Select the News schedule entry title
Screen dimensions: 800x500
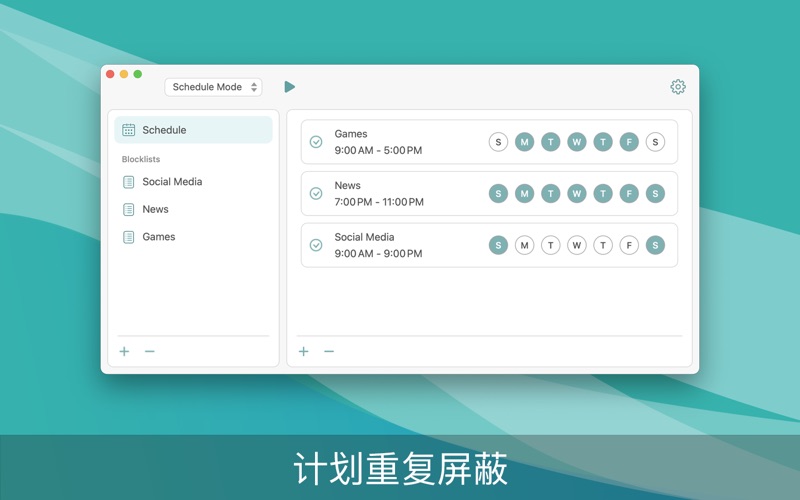(x=347, y=185)
